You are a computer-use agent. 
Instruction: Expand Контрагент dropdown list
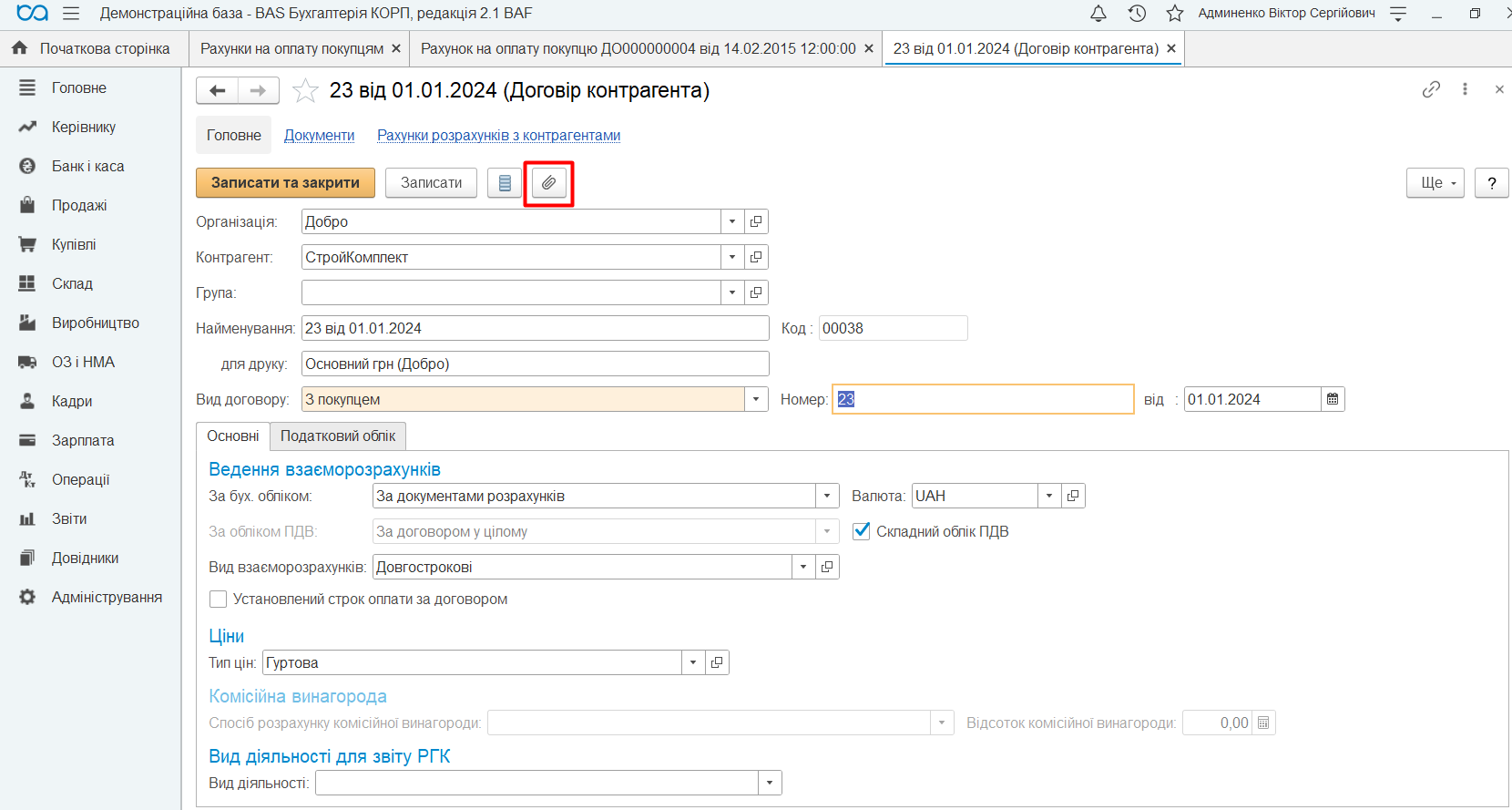coord(732,257)
